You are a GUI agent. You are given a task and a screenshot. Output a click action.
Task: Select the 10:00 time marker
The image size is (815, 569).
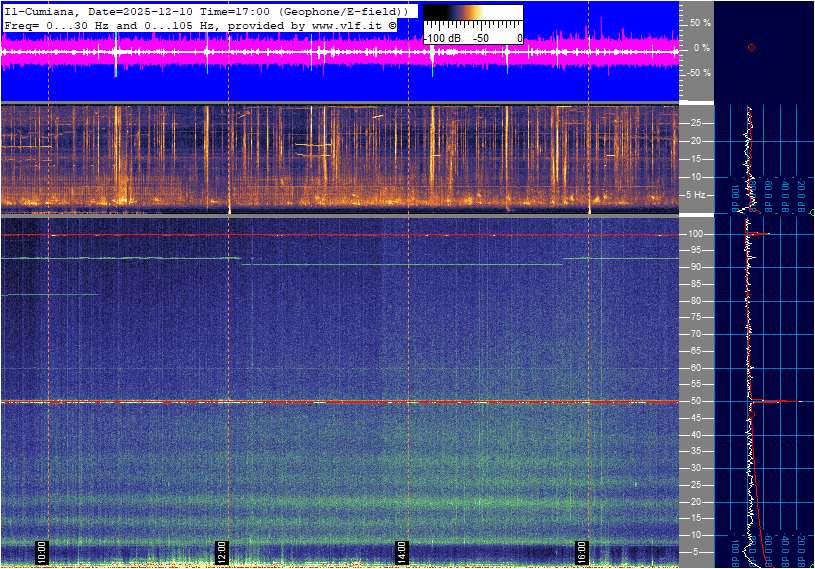click(41, 551)
